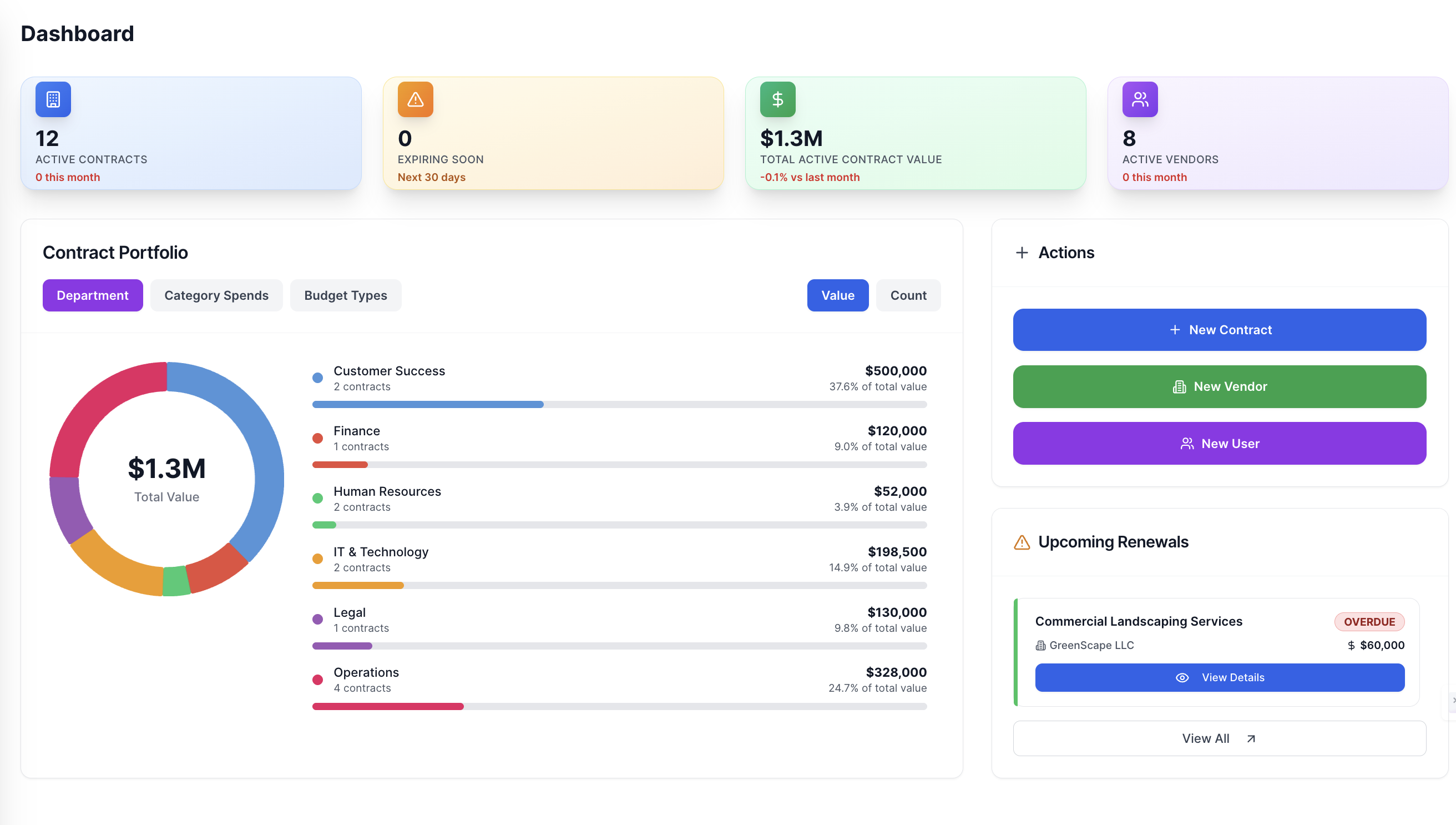Click the blue Active Contracts building icon
The height and width of the screenshot is (825, 1456).
(x=53, y=99)
